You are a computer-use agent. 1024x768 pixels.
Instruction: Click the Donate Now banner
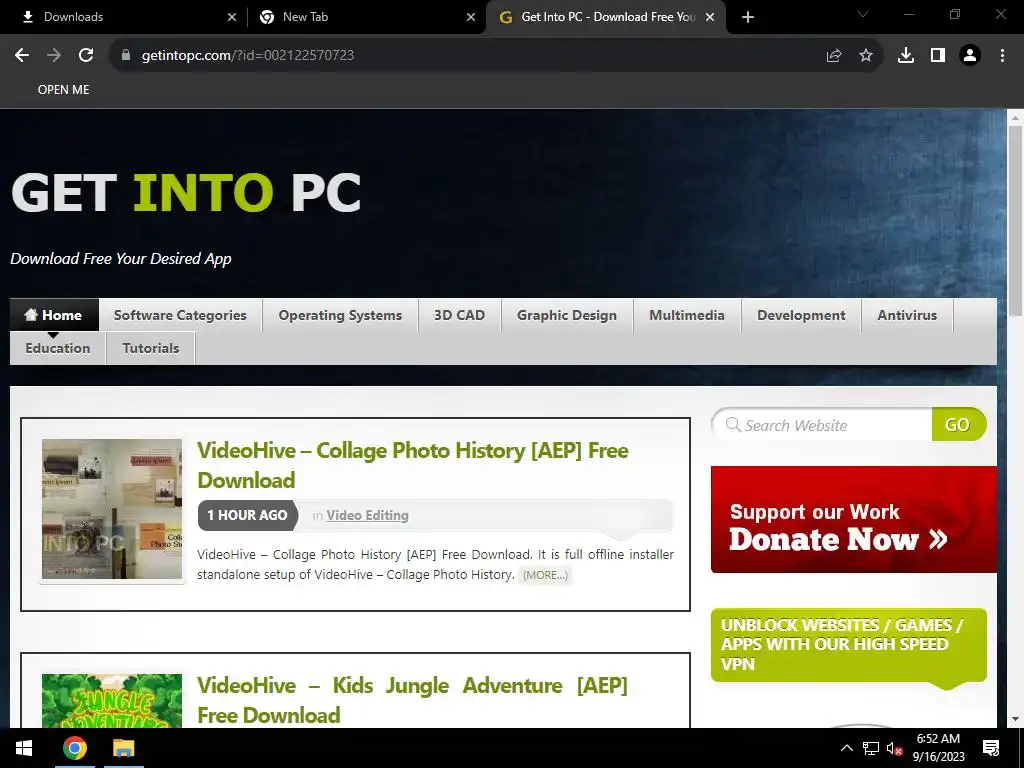tap(854, 519)
